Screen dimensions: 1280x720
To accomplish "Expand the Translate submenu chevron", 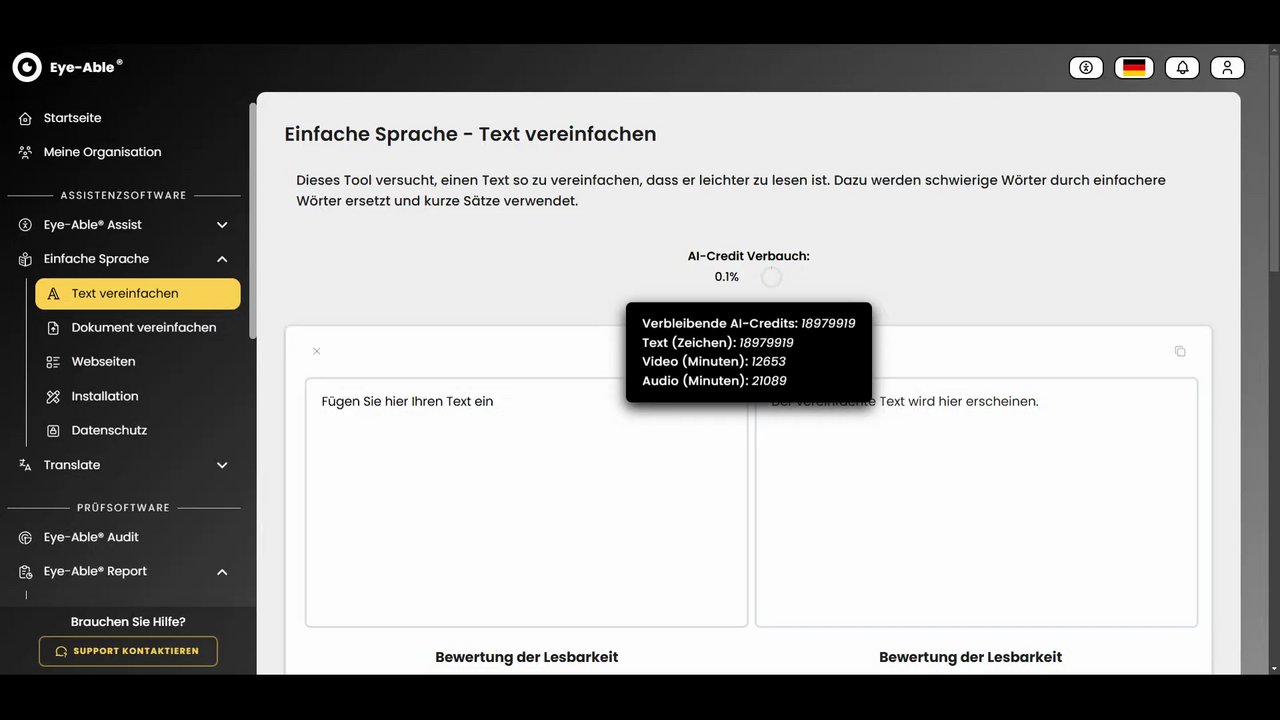I will [222, 465].
